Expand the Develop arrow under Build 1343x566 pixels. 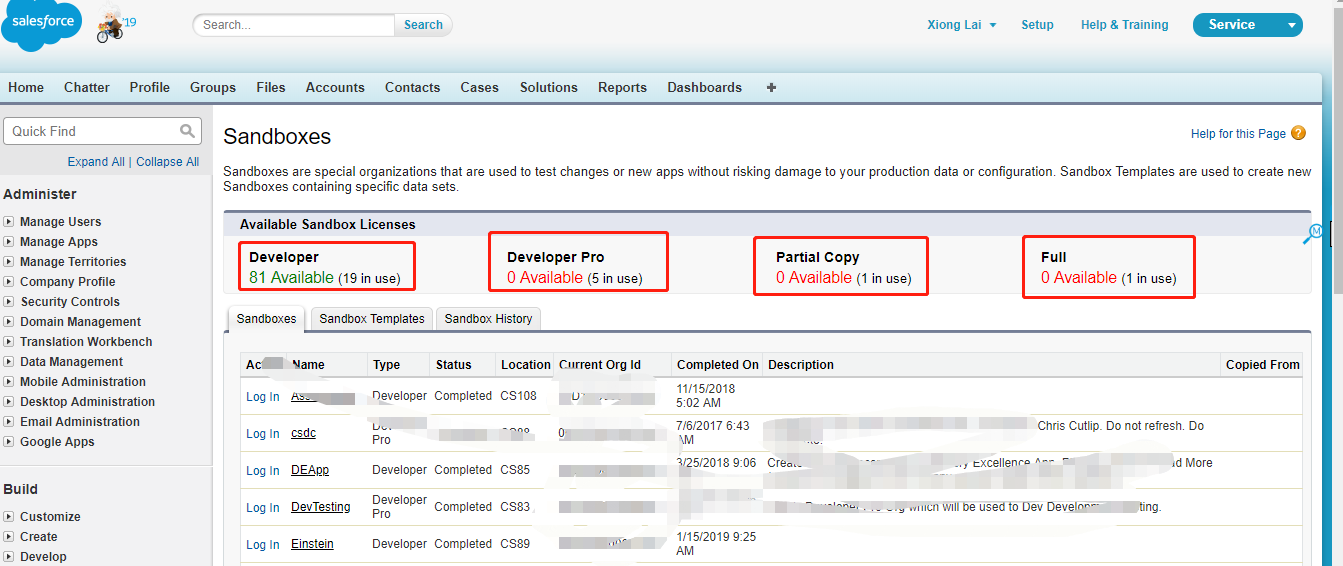click(9, 557)
